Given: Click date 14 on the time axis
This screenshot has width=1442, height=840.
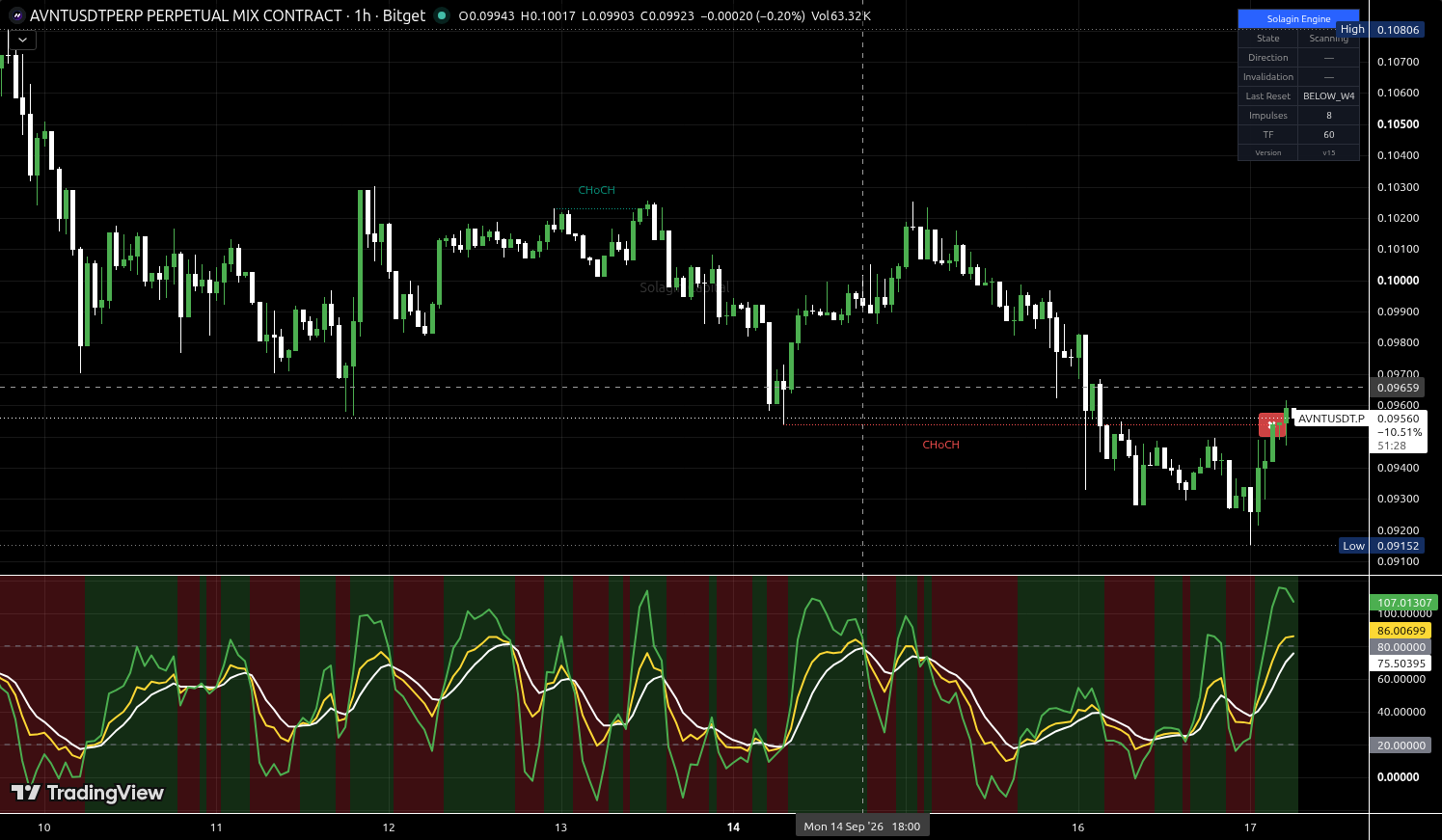Looking at the screenshot, I should pyautogui.click(x=733, y=827).
